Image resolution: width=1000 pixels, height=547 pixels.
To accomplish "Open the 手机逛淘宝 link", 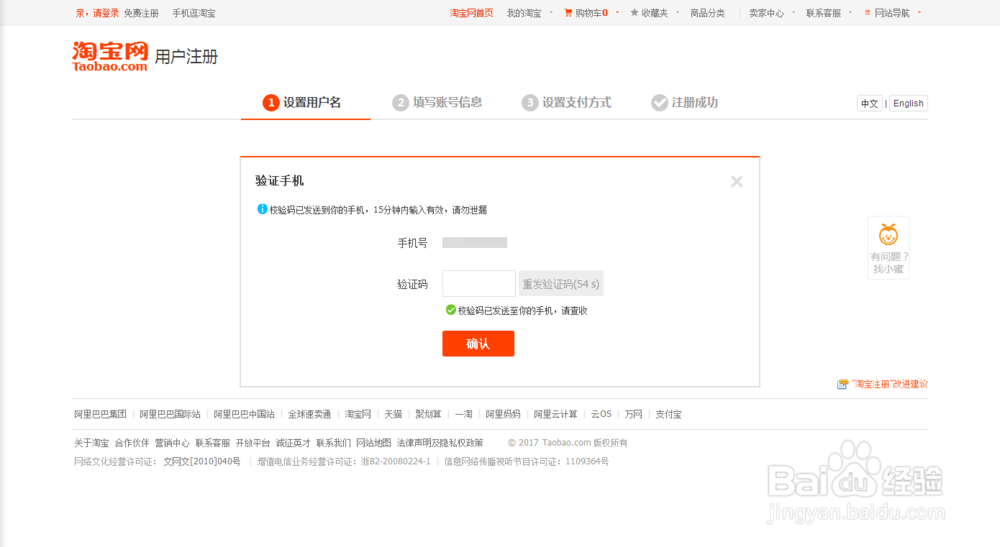I will 194,13.
